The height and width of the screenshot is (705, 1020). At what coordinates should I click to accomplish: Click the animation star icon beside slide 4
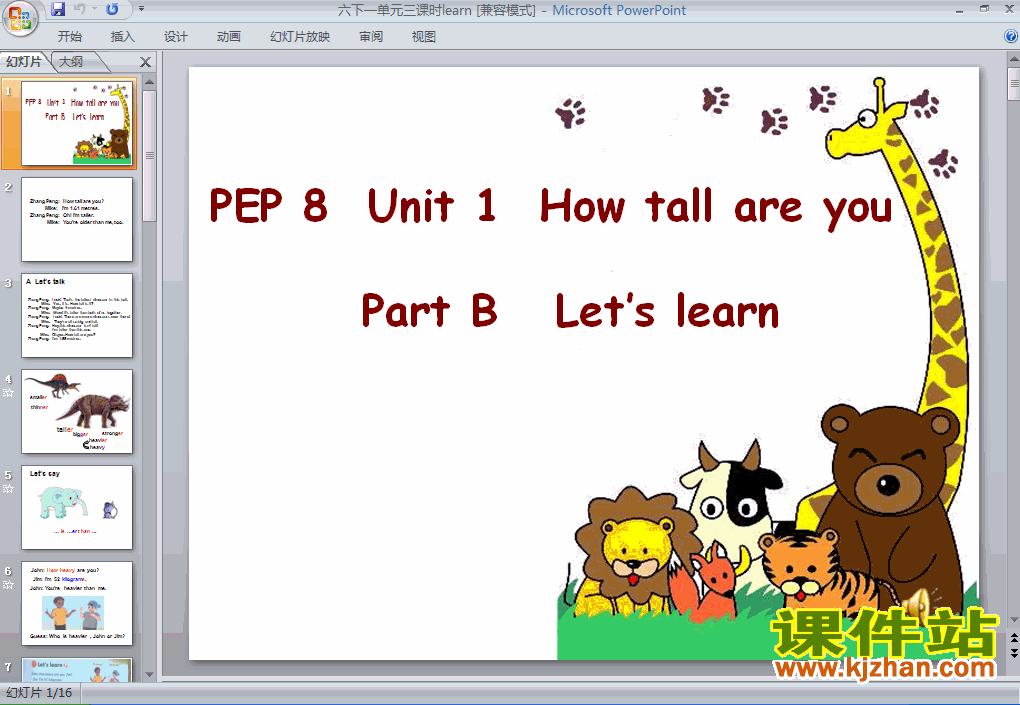(x=8, y=393)
